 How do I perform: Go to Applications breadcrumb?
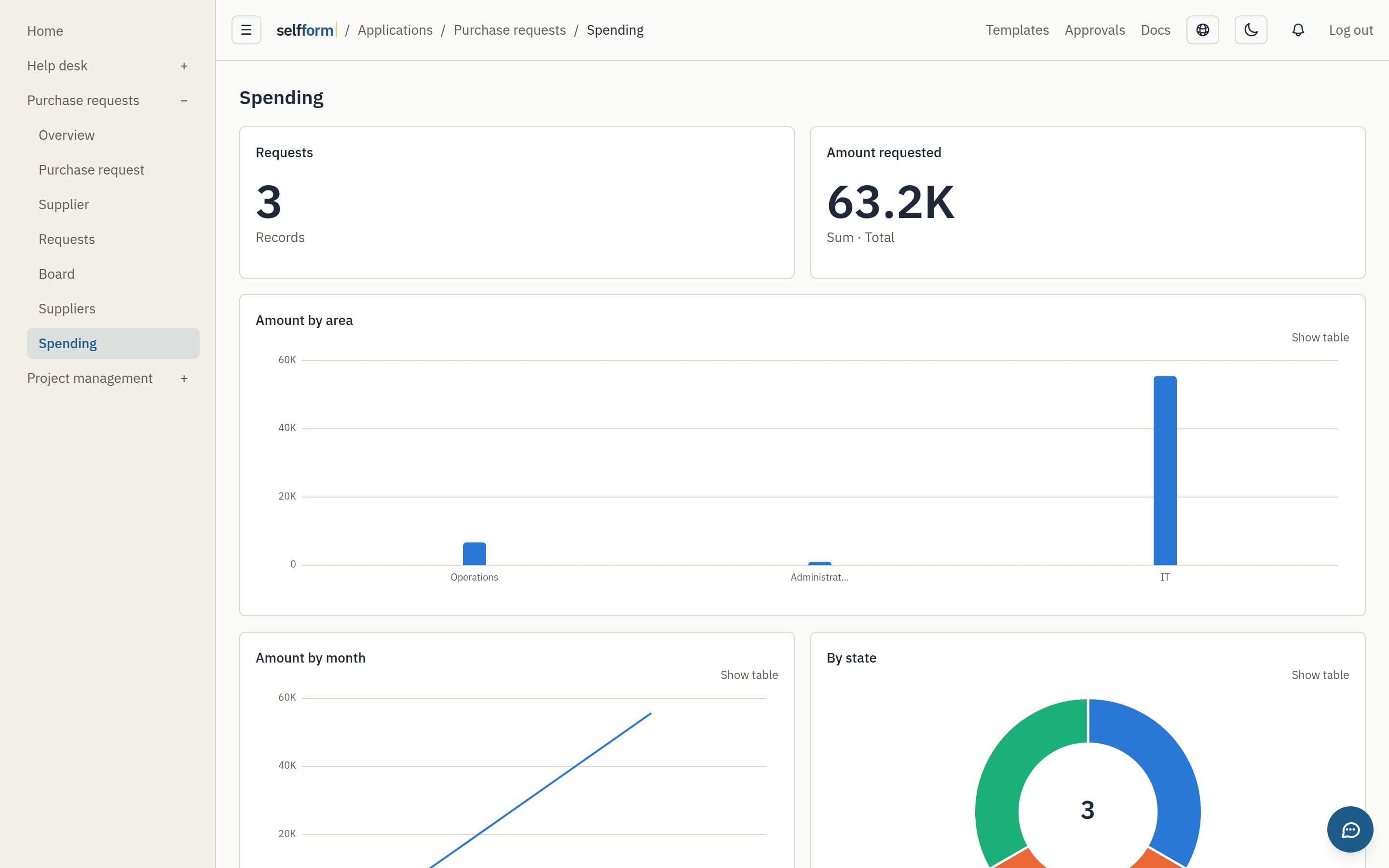(395, 30)
